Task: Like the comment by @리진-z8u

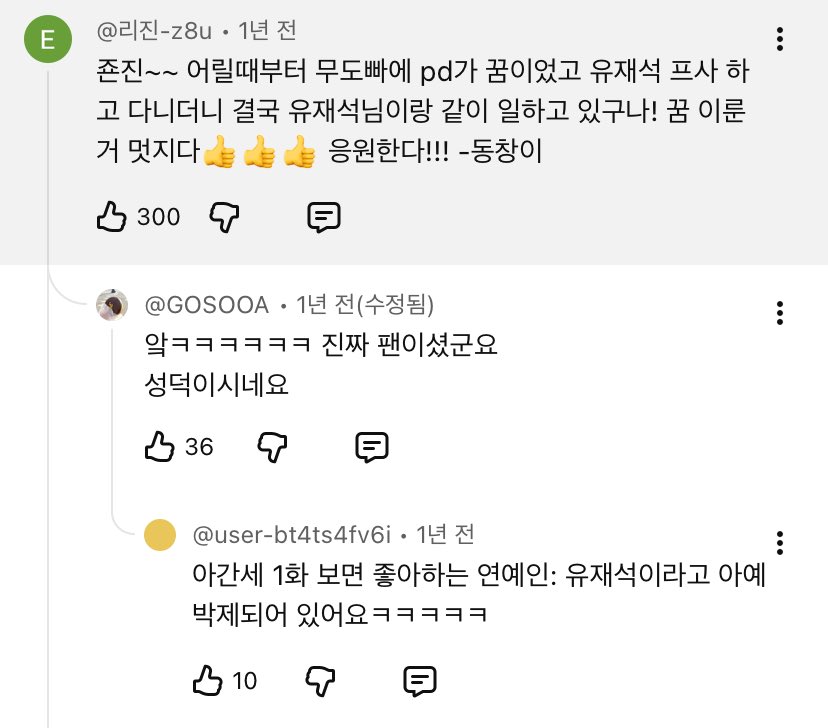Action: tap(111, 216)
